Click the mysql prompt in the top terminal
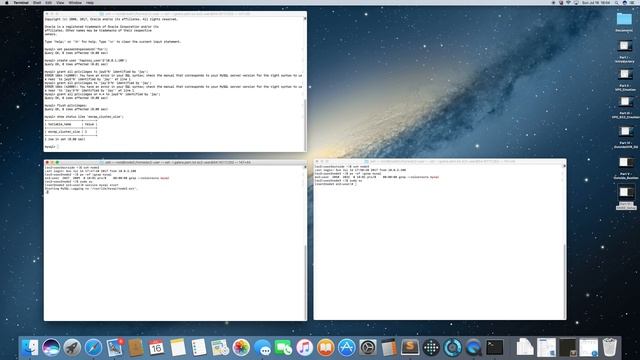Image resolution: width=640 pixels, height=360 pixels. (51, 147)
